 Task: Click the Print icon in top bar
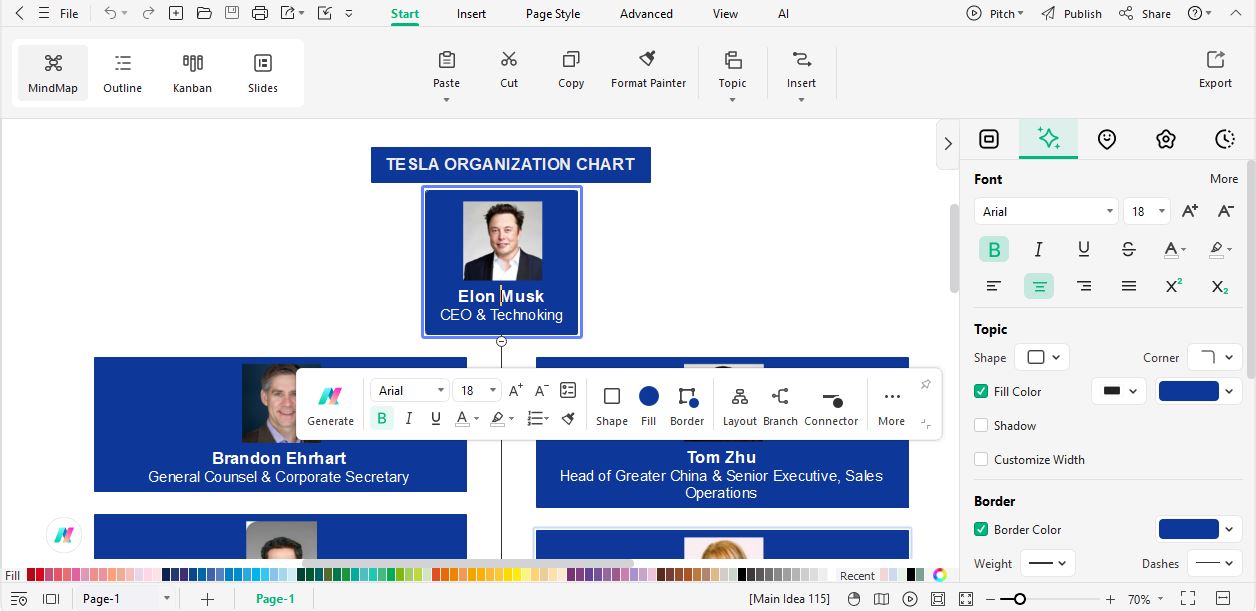(x=260, y=13)
